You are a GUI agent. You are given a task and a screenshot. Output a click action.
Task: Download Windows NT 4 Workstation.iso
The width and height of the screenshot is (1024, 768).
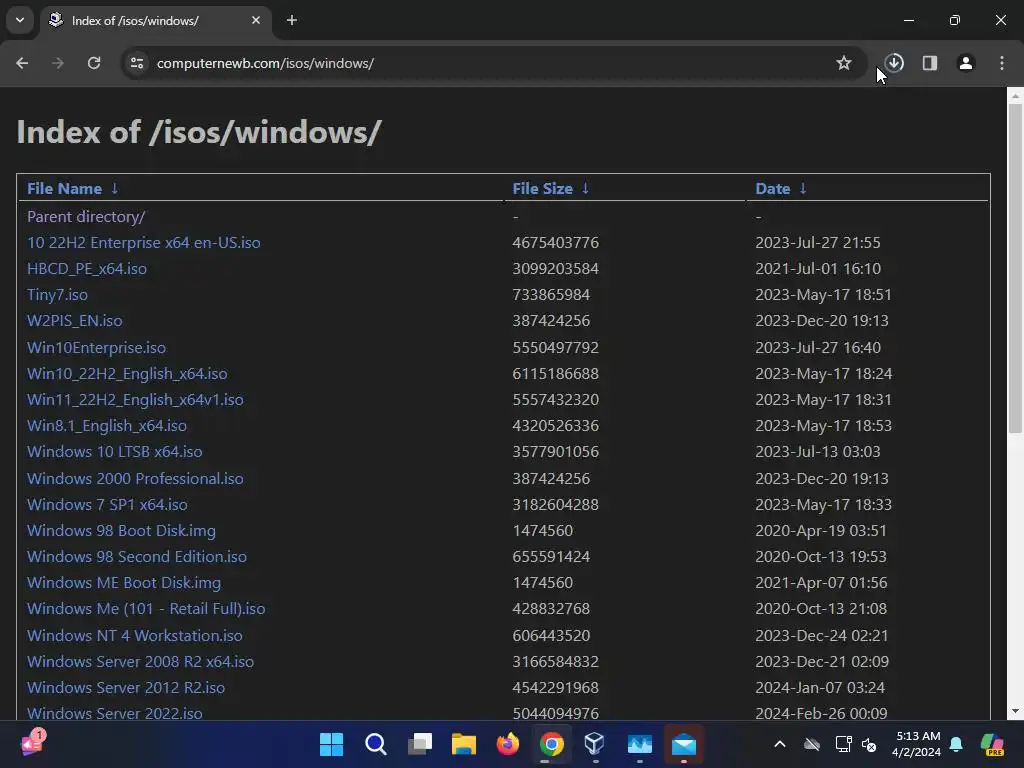(x=135, y=635)
